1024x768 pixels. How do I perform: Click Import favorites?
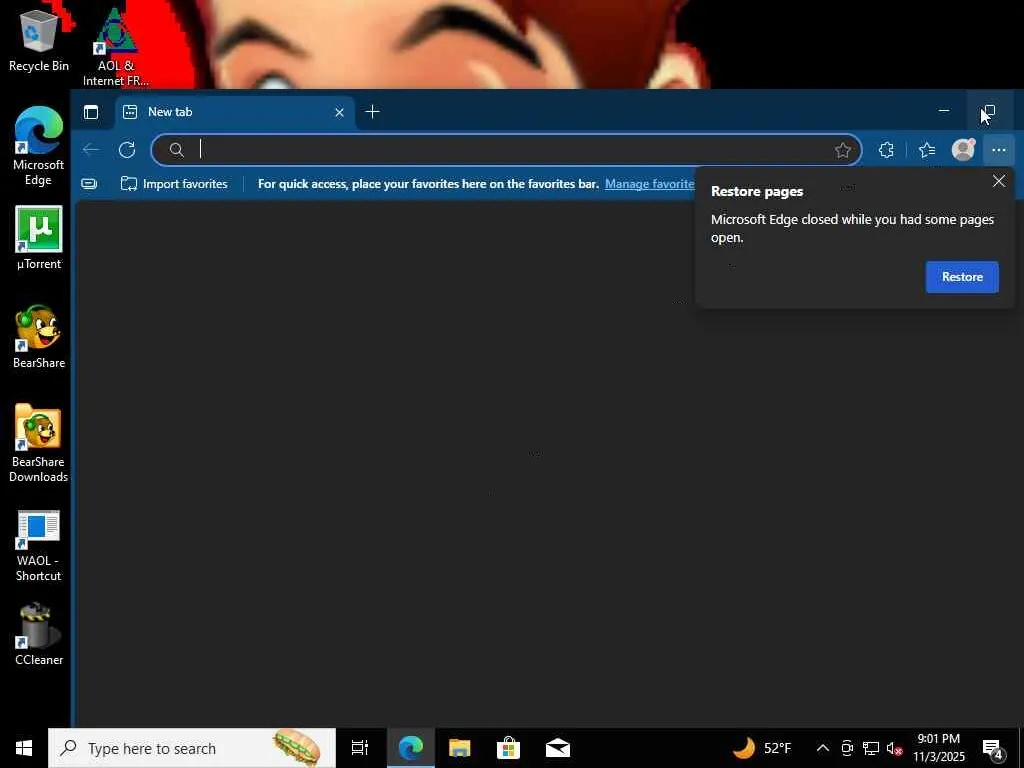(174, 184)
